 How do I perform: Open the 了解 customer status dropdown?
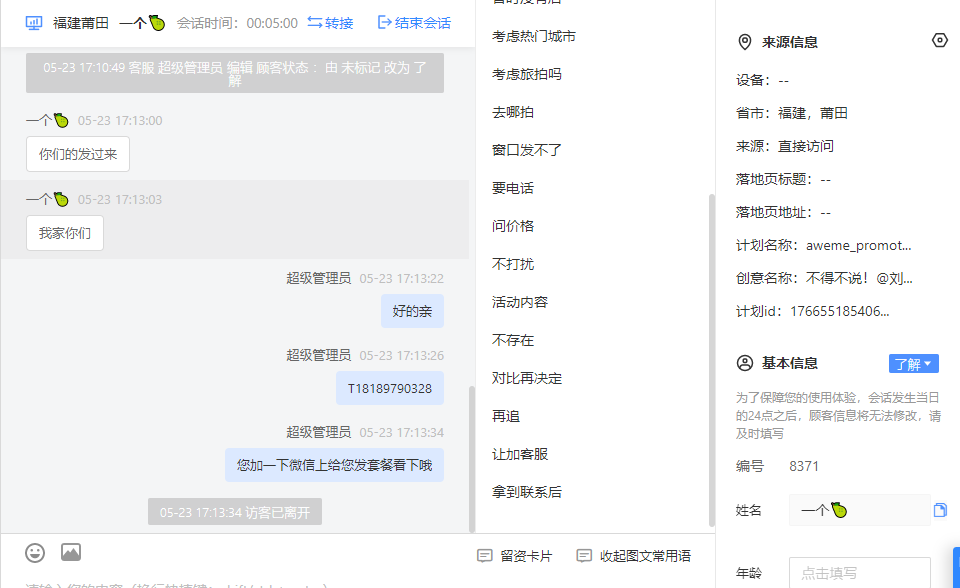click(913, 364)
